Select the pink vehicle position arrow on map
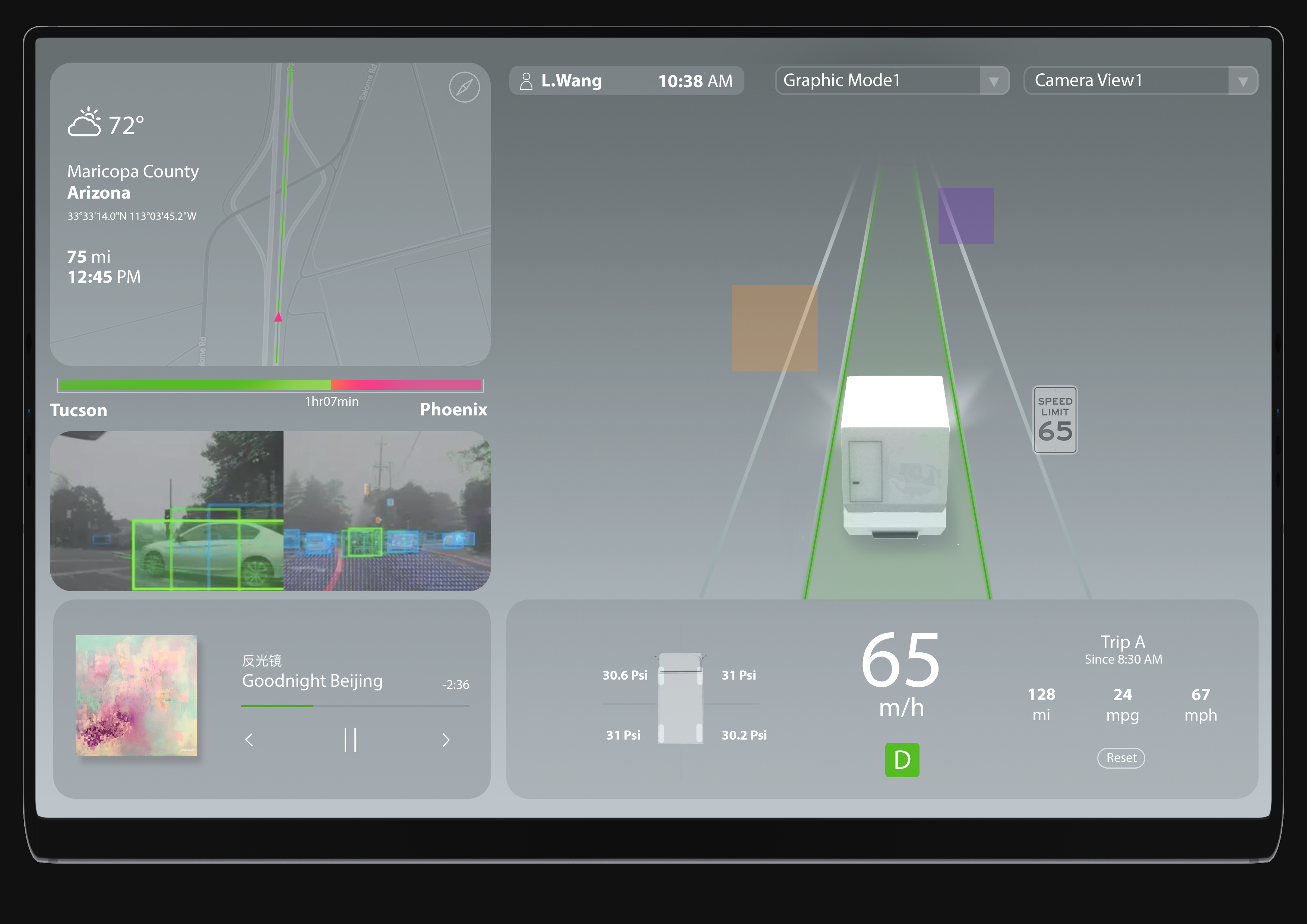The width and height of the screenshot is (1307, 924). 278,317
